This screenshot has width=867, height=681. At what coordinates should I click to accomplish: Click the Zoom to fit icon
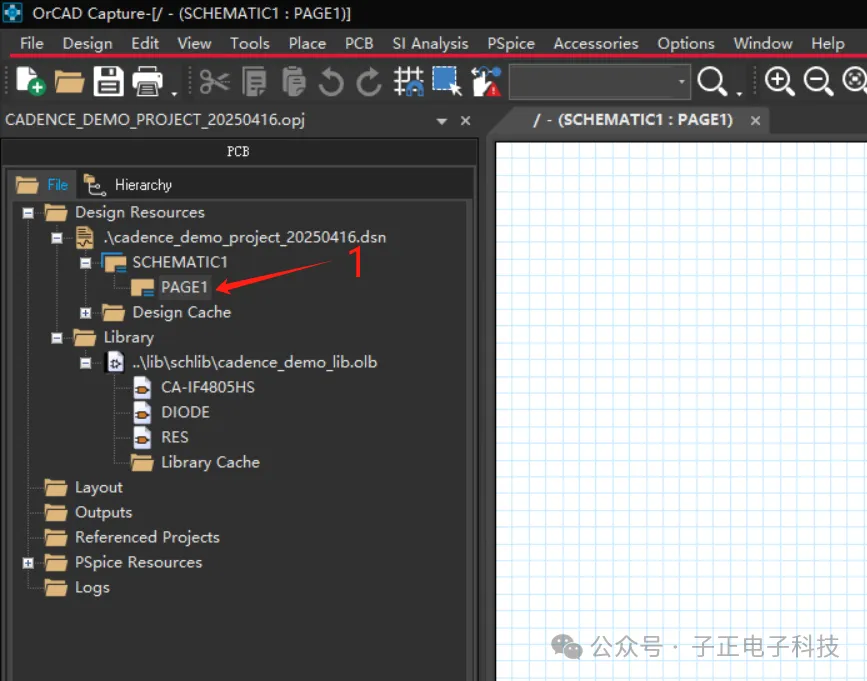tap(855, 80)
